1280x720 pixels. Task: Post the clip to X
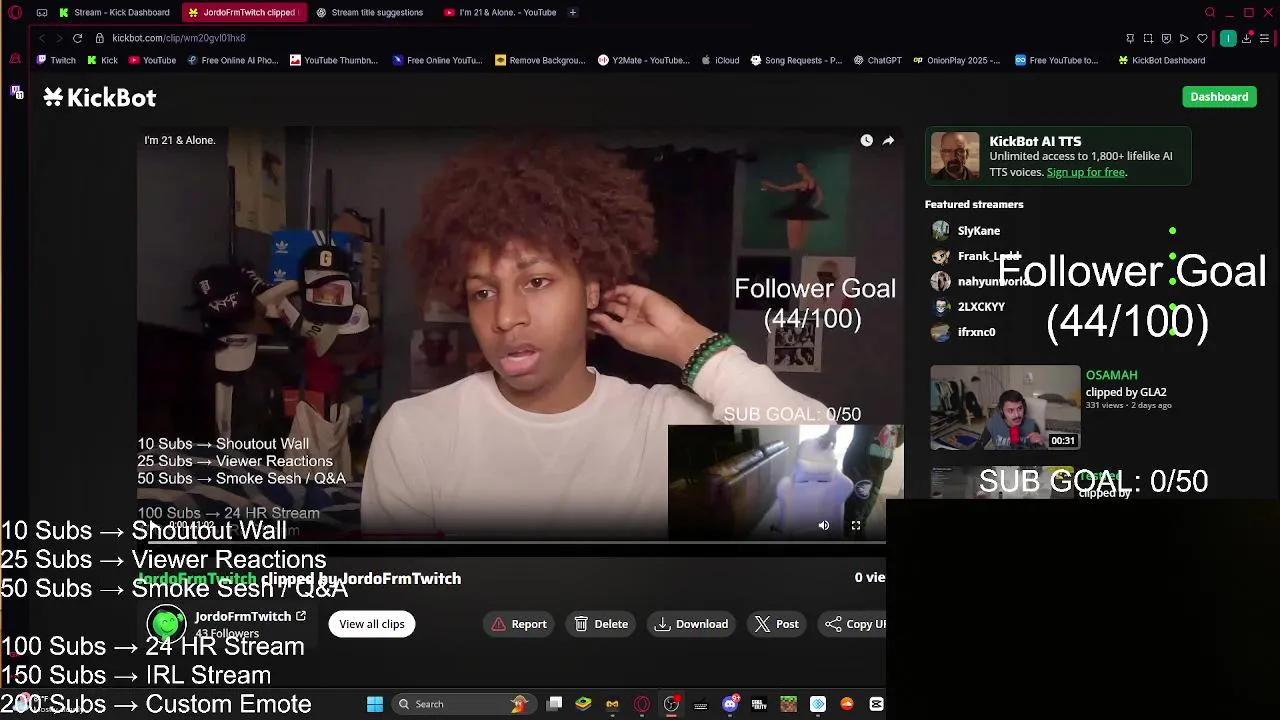(777, 624)
